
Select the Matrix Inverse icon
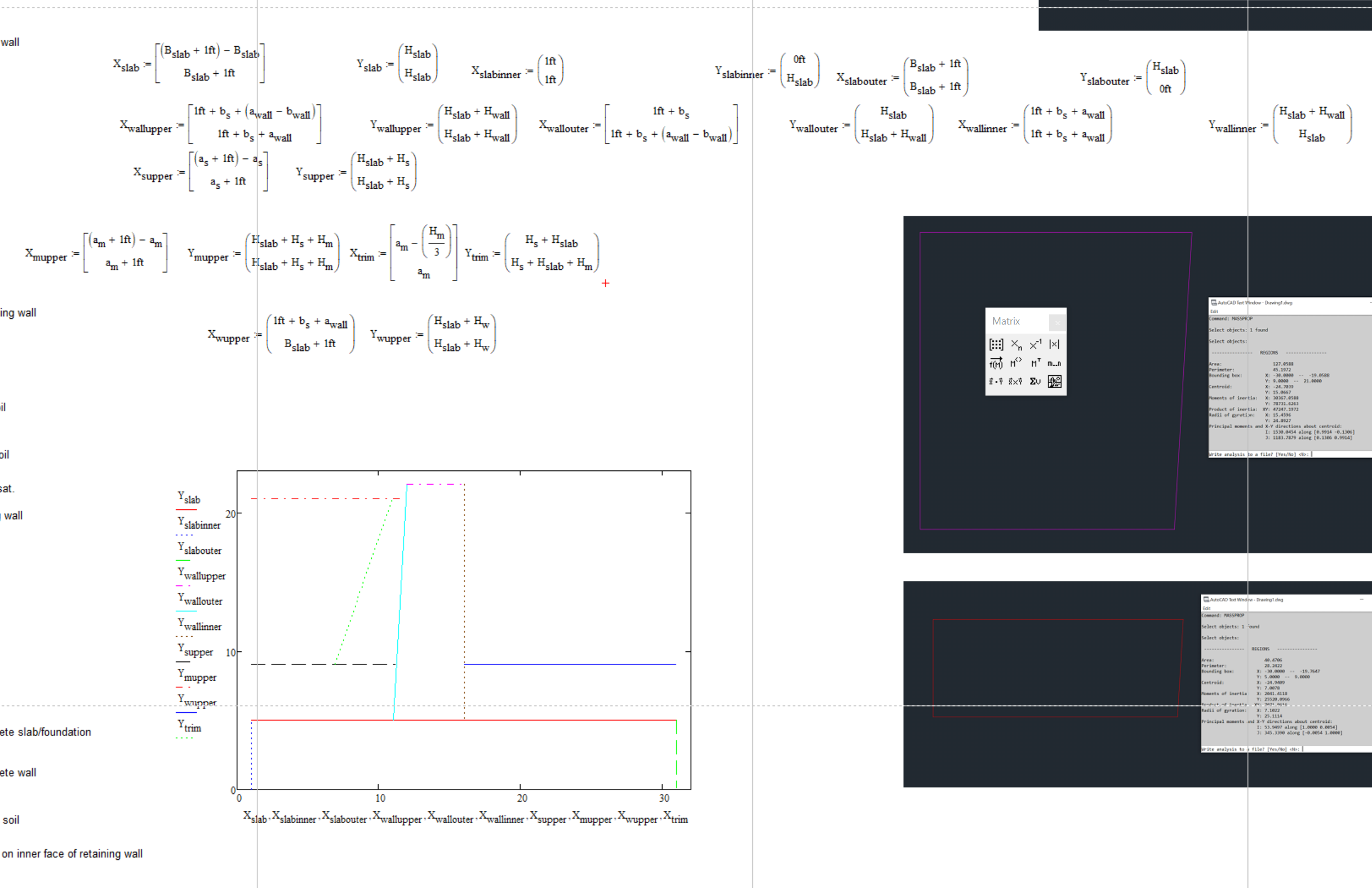click(x=1036, y=344)
